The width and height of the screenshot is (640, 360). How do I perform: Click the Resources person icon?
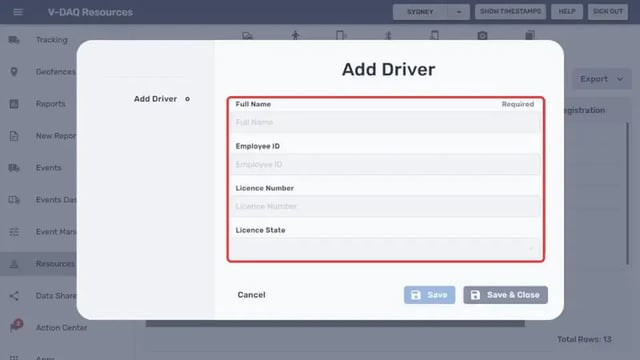(x=14, y=264)
